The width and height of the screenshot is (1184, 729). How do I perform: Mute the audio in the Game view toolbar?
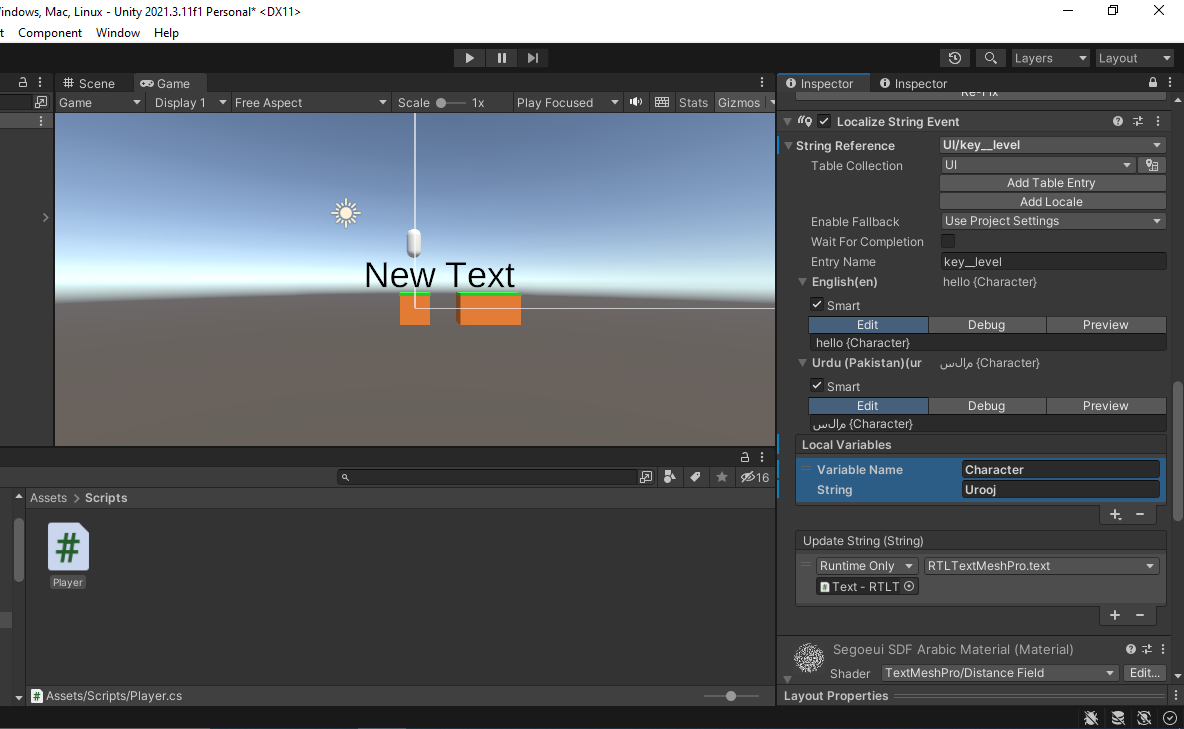[x=636, y=102]
